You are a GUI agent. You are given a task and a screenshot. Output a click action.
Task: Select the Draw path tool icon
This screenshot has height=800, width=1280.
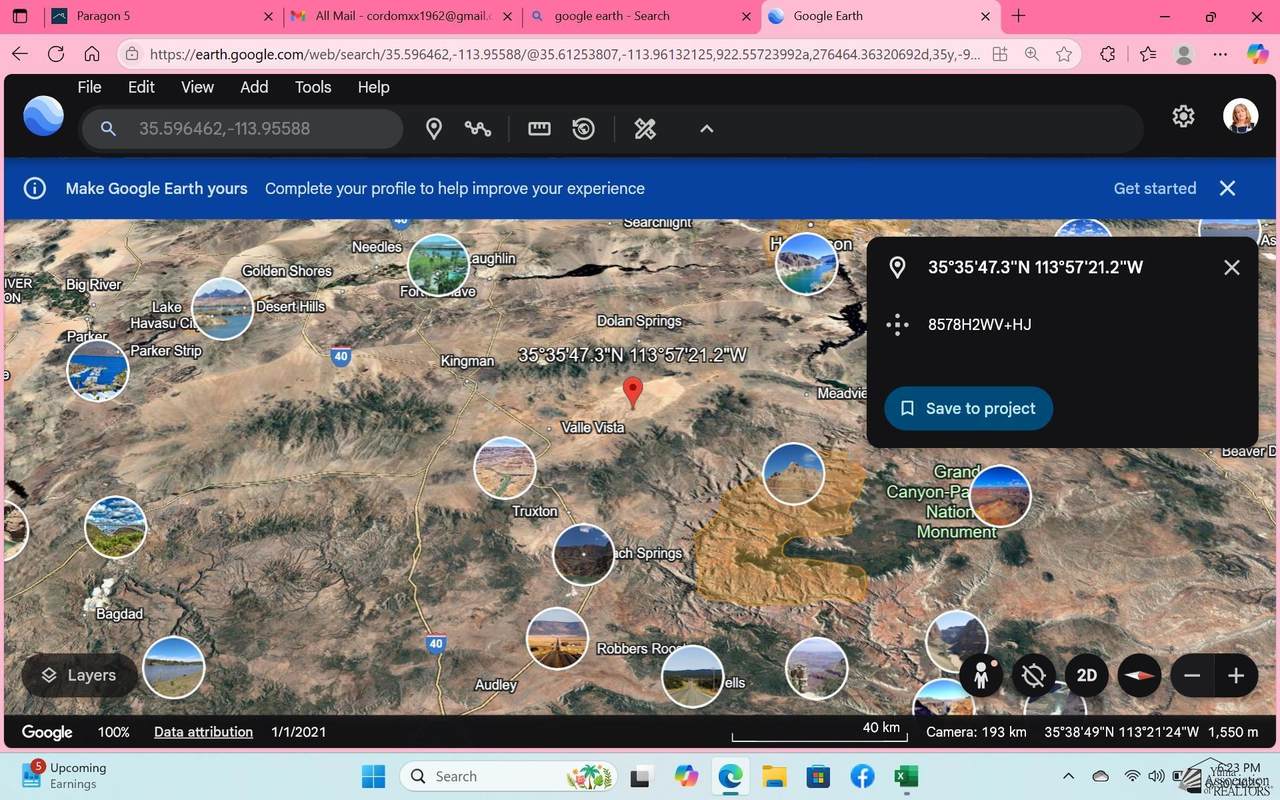point(478,129)
